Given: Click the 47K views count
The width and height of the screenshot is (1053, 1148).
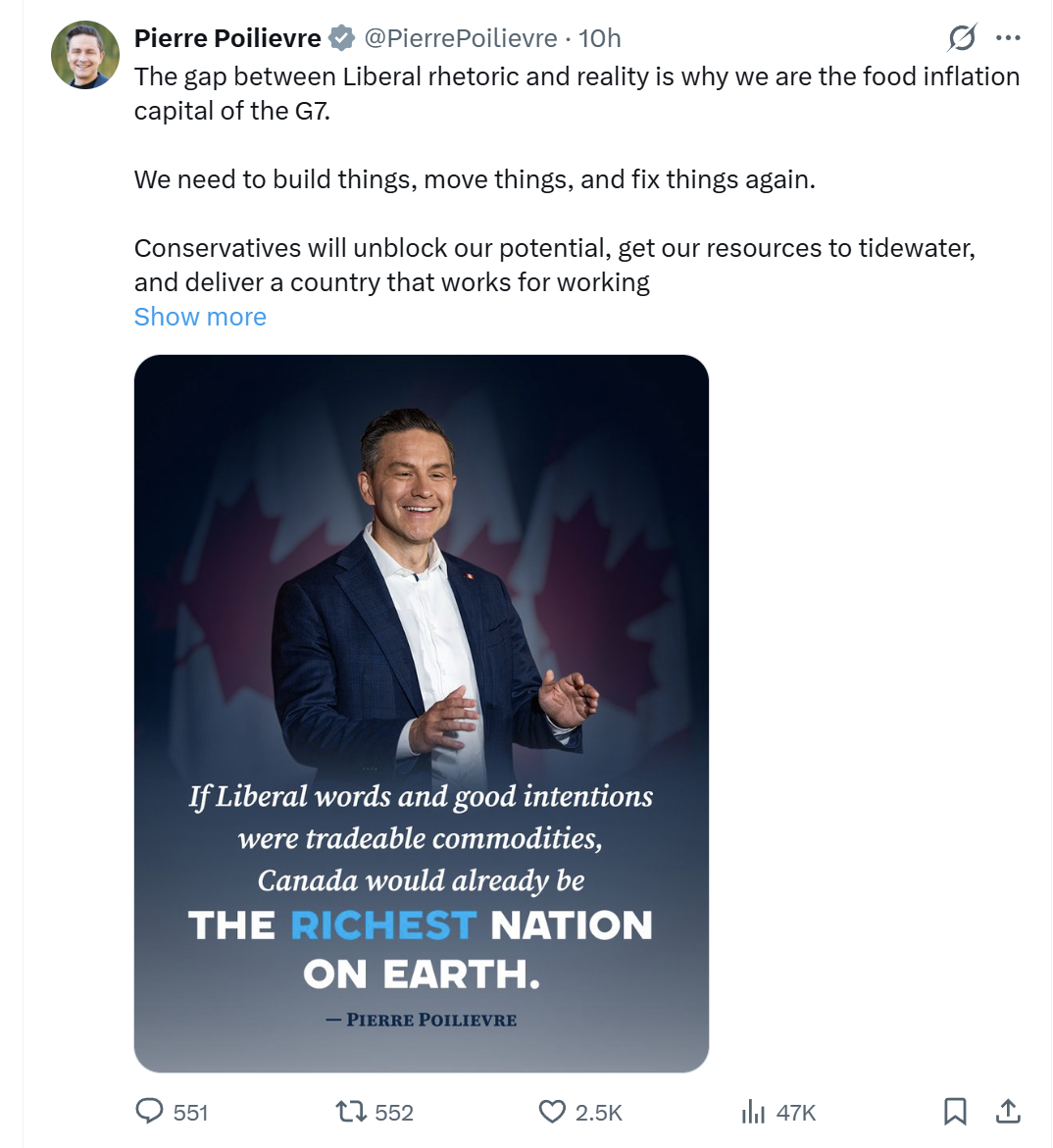Looking at the screenshot, I should pos(796,1113).
